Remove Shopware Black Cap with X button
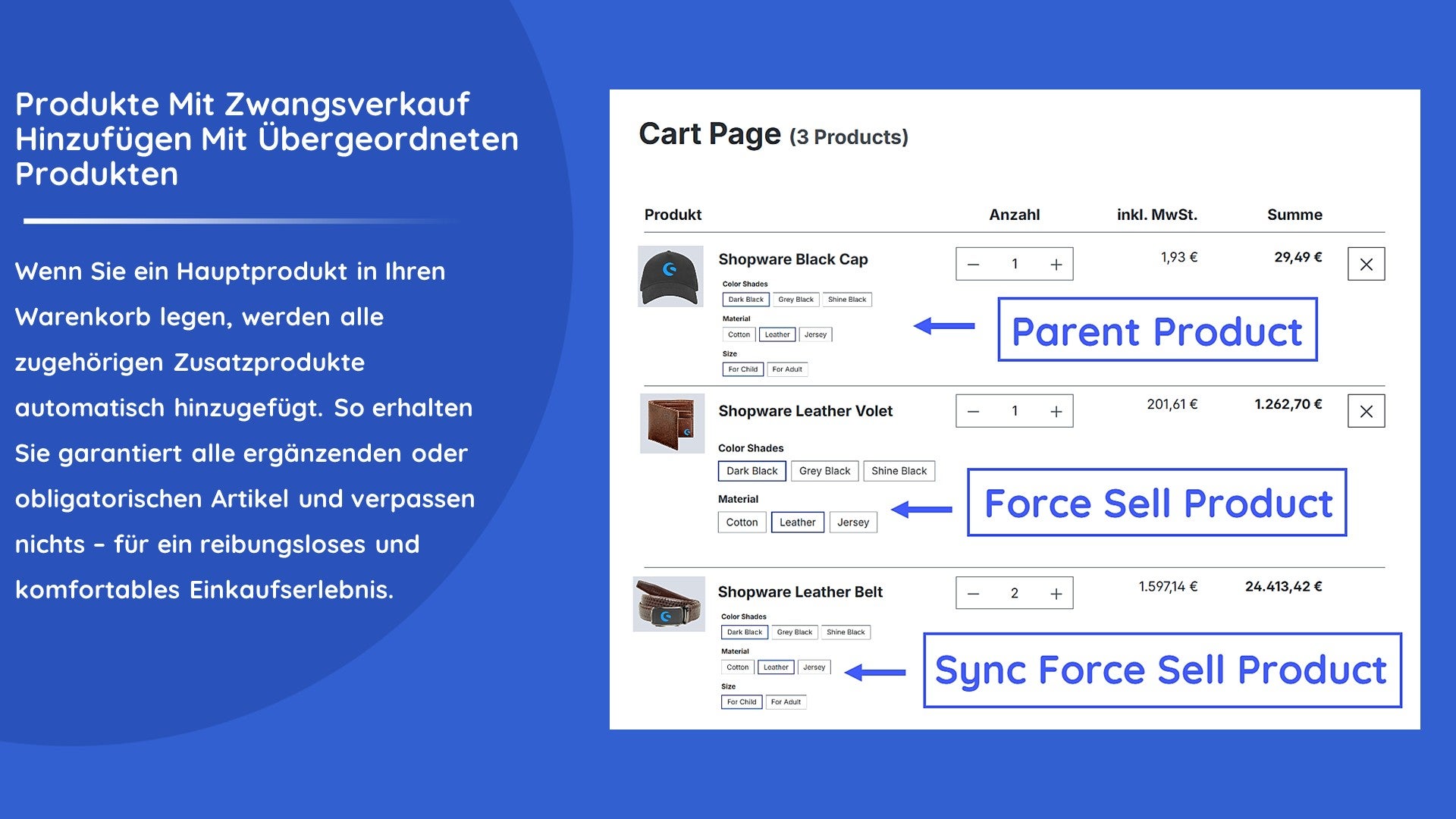The width and height of the screenshot is (1456, 819). tap(1366, 265)
